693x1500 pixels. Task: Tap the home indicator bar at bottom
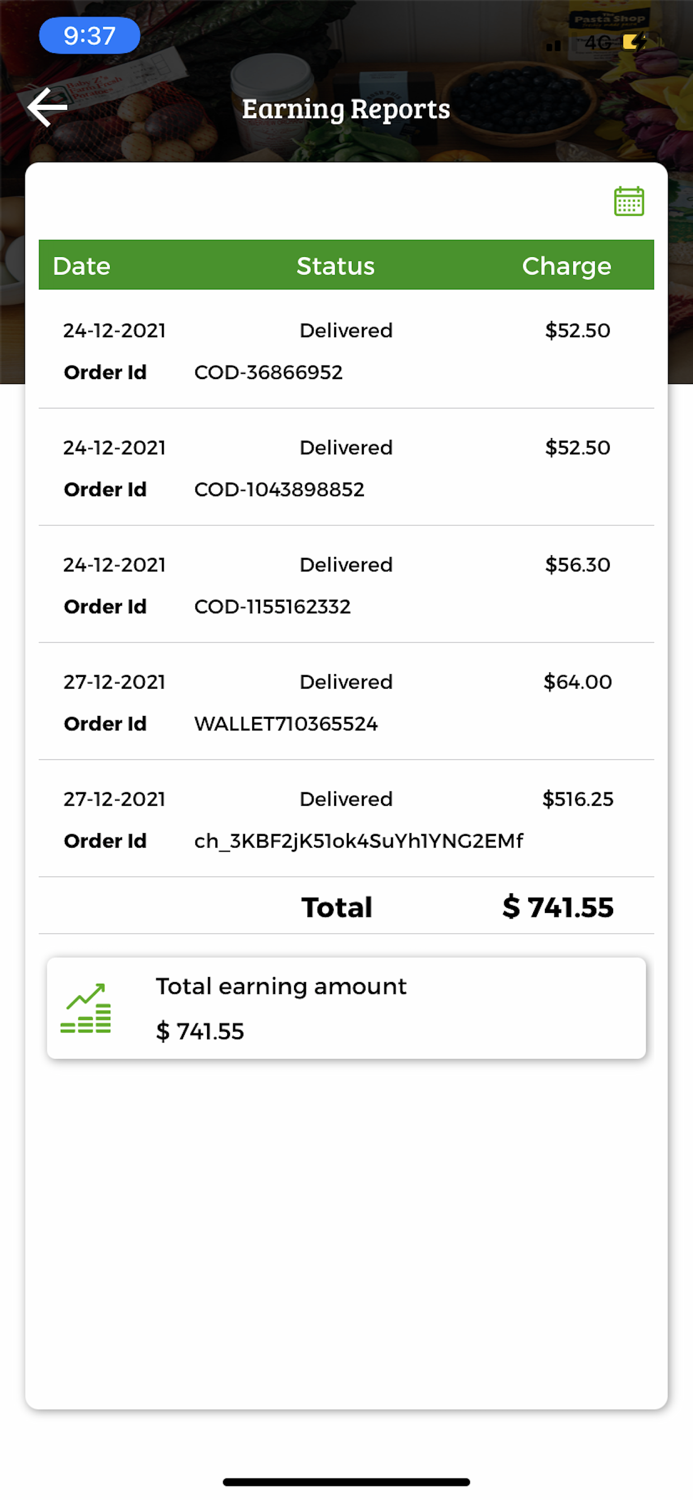[x=346, y=1482]
